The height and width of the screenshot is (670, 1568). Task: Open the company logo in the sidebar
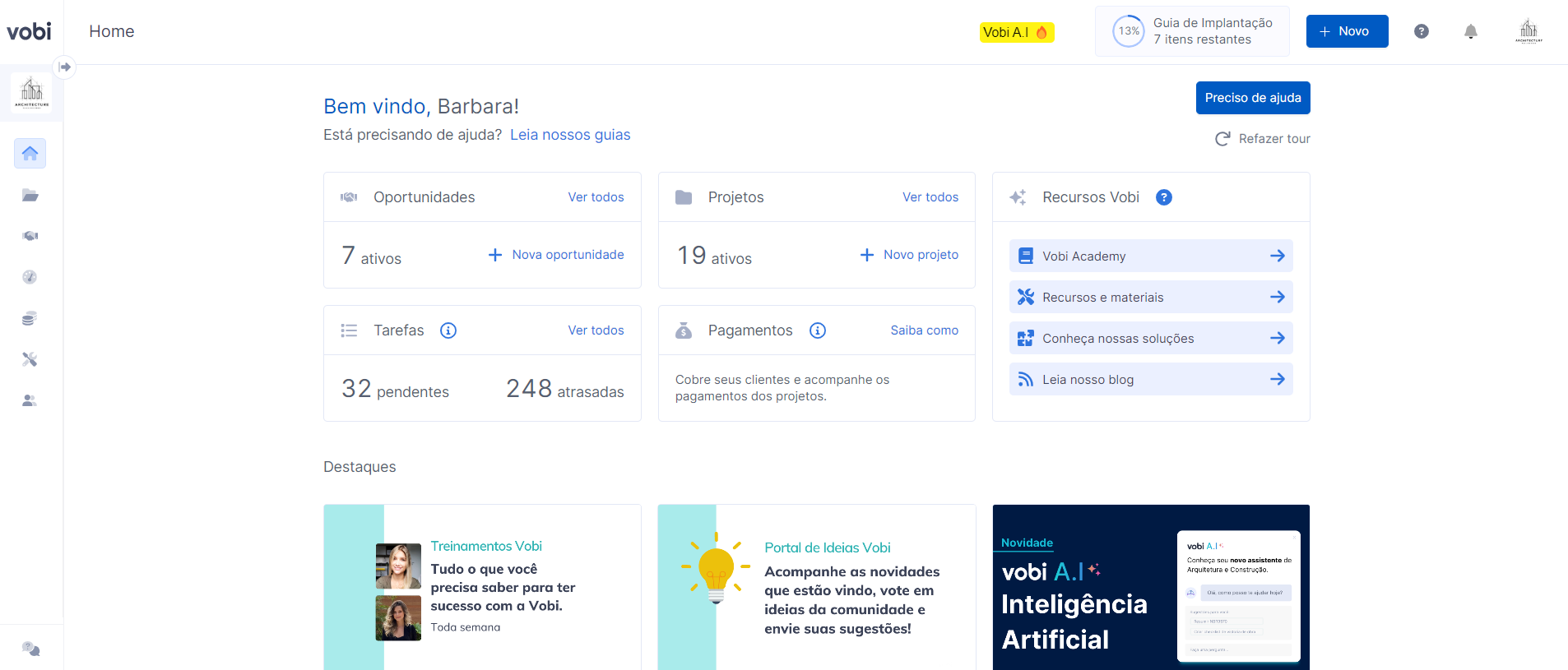(x=31, y=92)
